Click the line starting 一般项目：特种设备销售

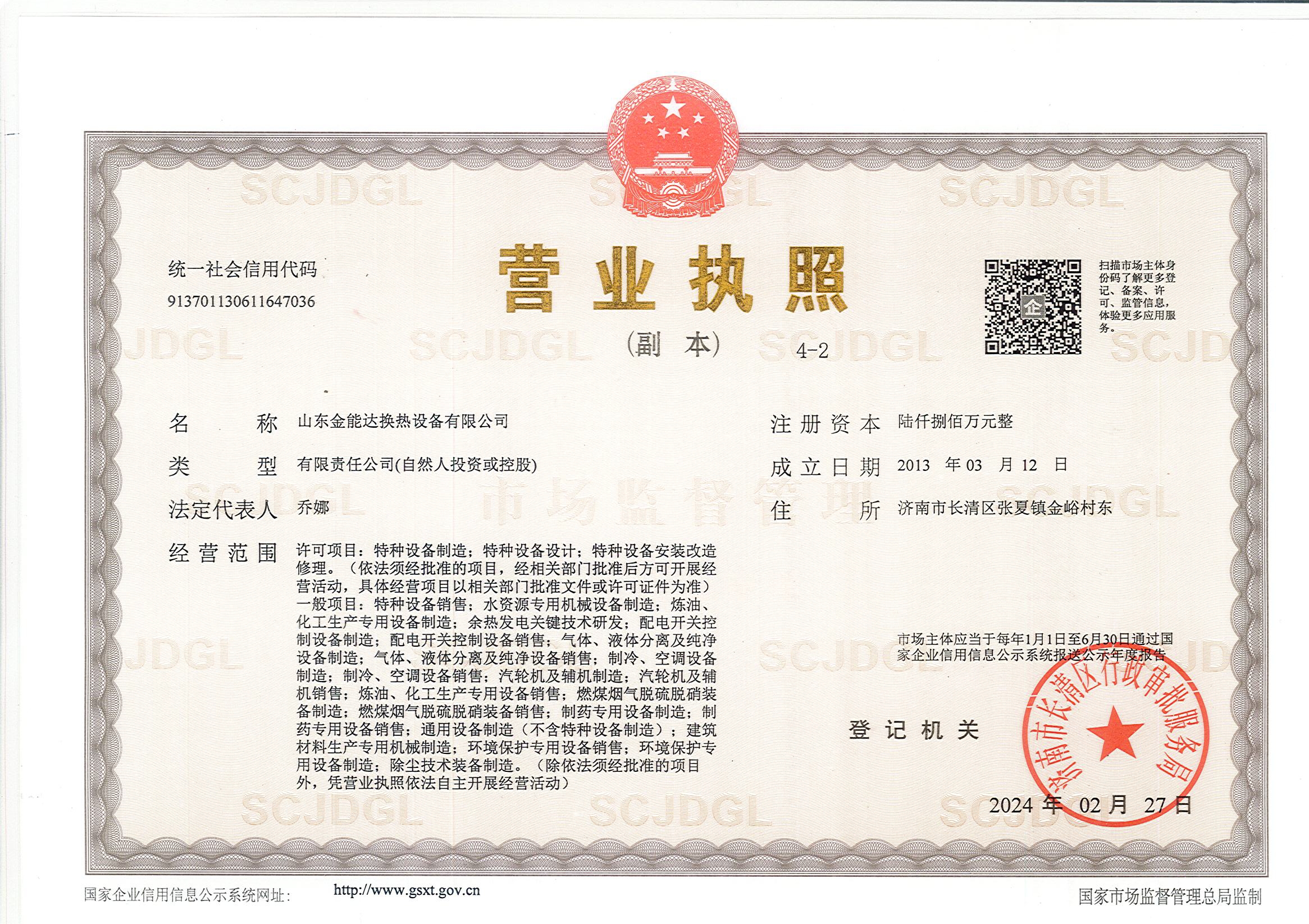(502, 603)
